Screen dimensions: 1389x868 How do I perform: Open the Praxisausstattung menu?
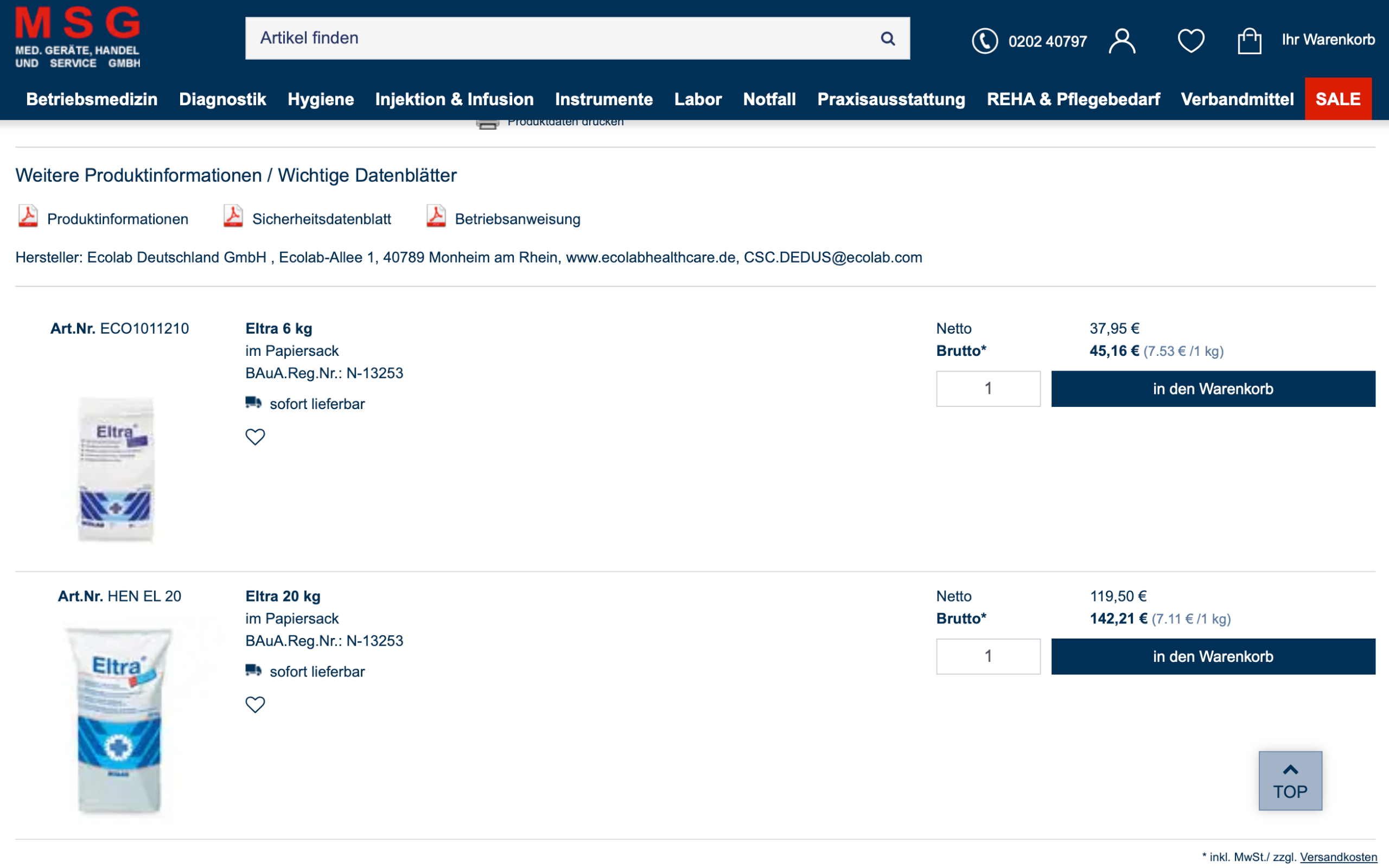891,99
